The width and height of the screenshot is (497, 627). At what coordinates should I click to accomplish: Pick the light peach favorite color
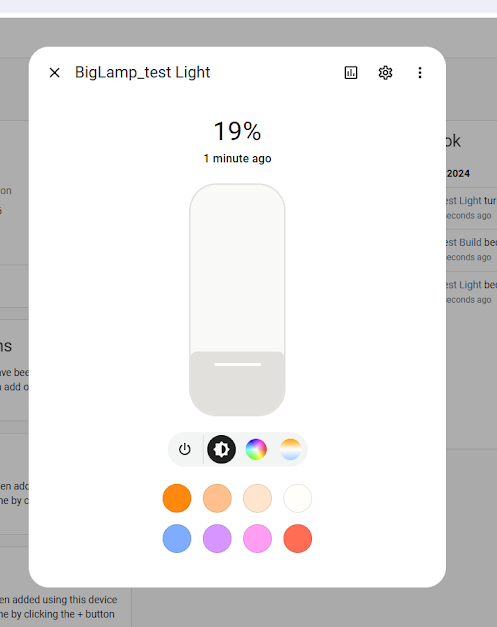(217, 498)
